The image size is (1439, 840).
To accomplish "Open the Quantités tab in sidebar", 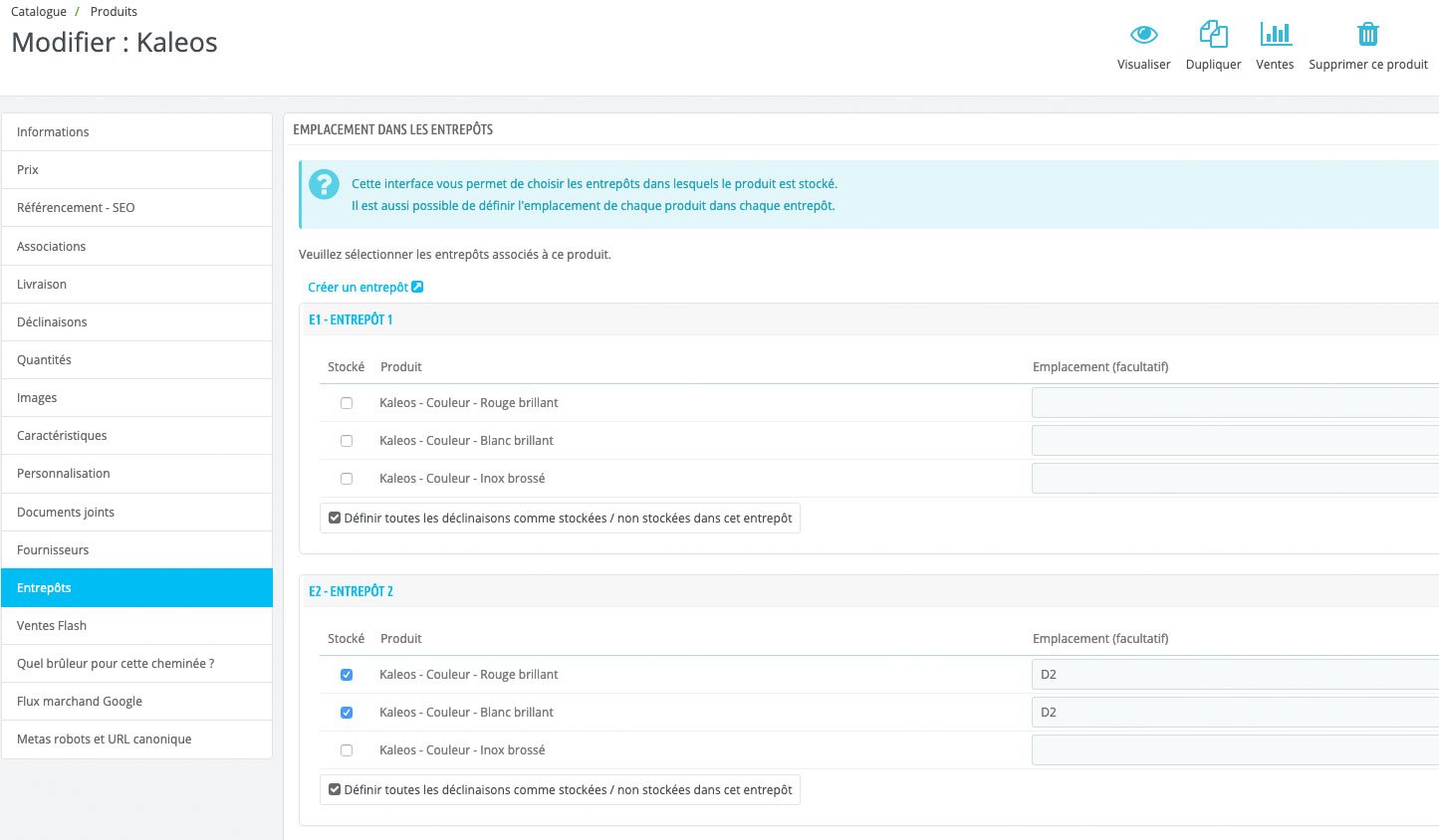I will [x=136, y=360].
